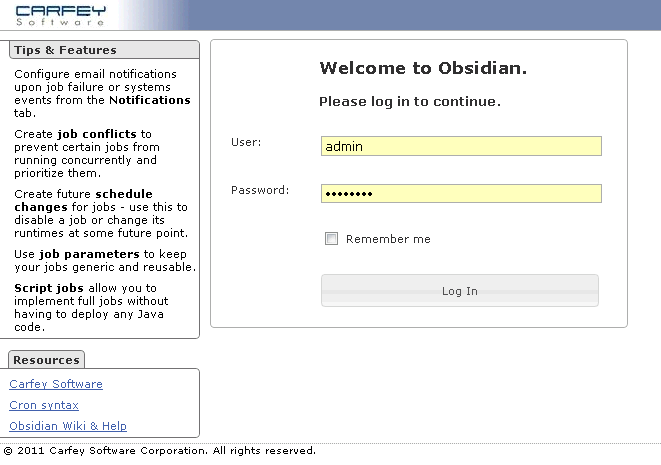Viewport: 661px width, 465px height.
Task: Click the bold Script jobs tip text
Action: tap(47, 288)
